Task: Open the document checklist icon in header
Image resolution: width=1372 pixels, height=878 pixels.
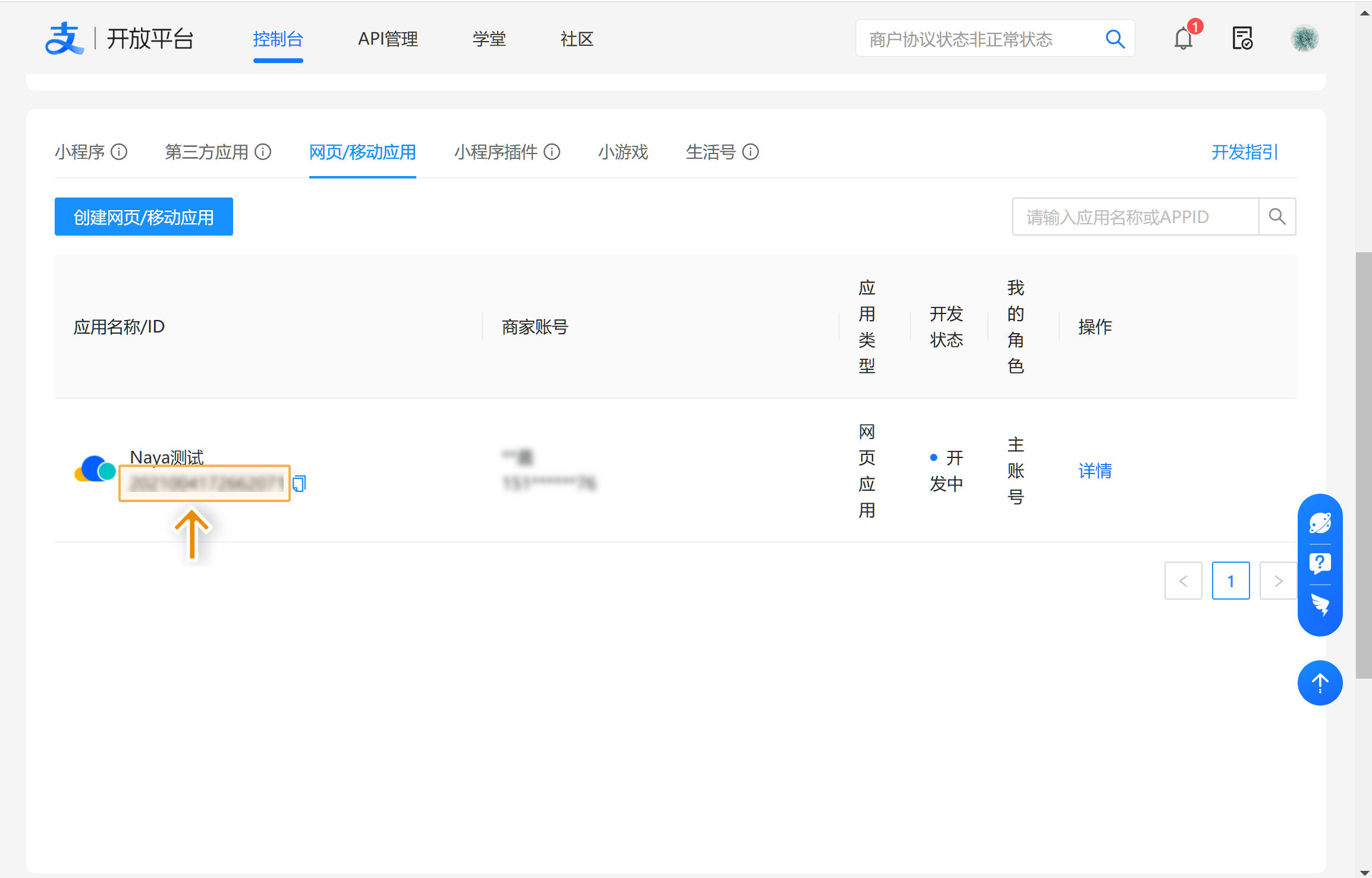Action: coord(1242,39)
